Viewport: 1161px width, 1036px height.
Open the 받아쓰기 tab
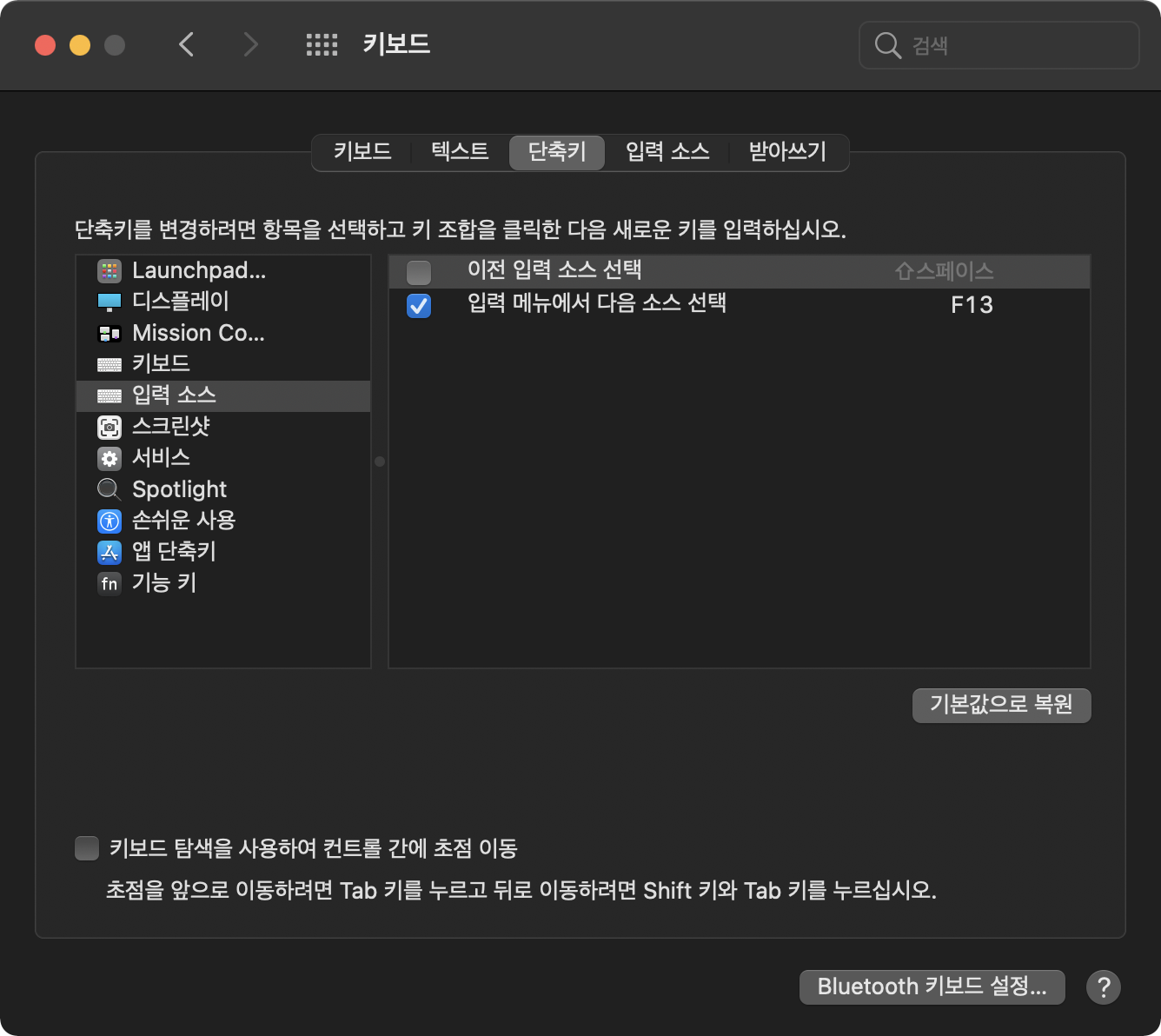787,152
